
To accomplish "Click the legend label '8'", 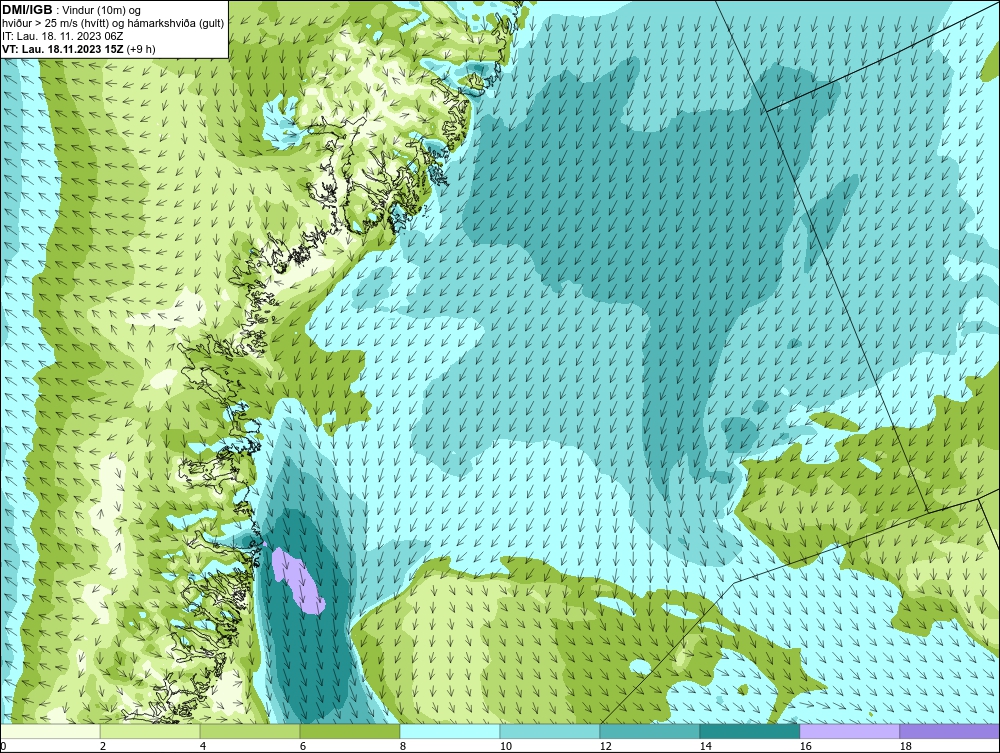I will tap(402, 746).
